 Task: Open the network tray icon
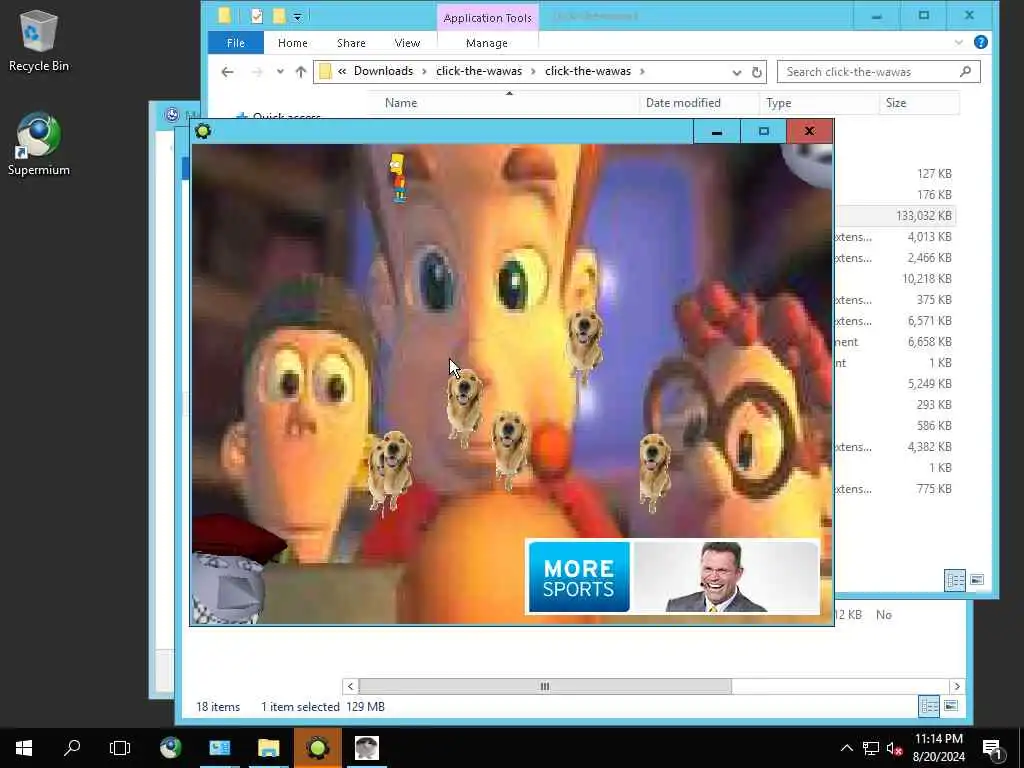(871, 748)
